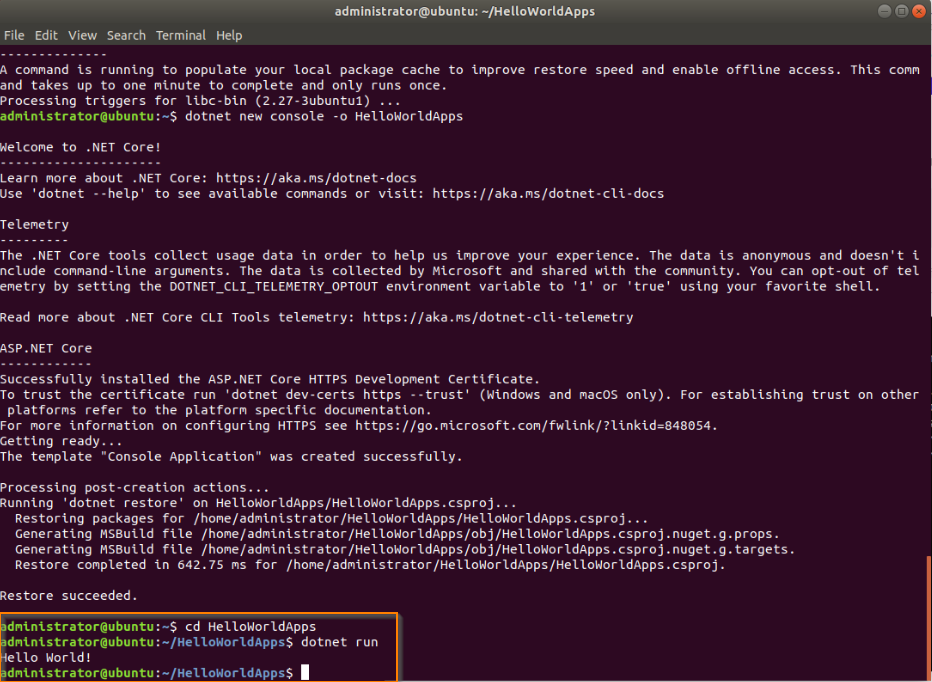
Task: Click the window title 'administrator@ubuntu: ~/HelloWorldApps'
Action: click(465, 11)
